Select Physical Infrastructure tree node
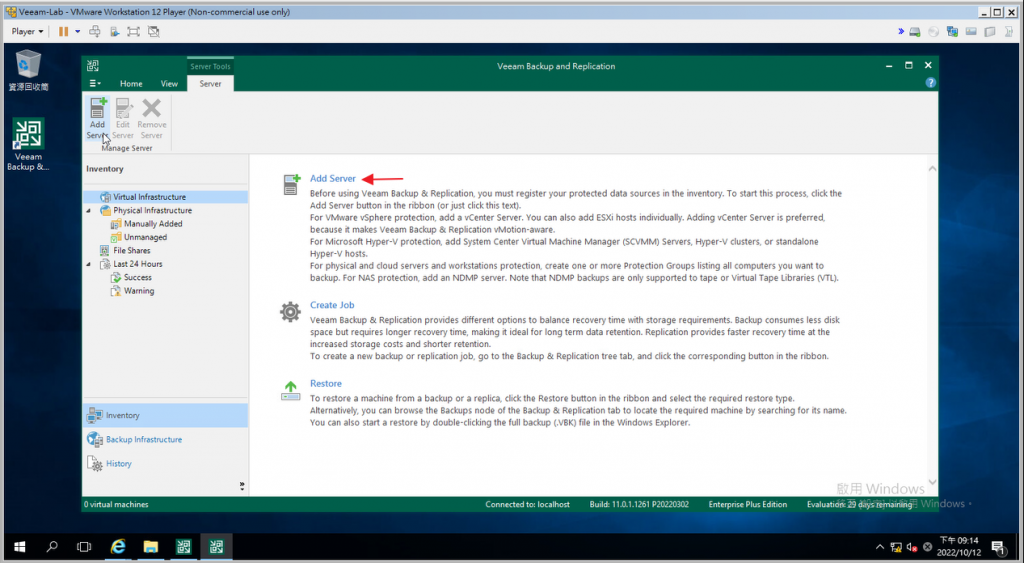The height and width of the screenshot is (563, 1024). (152, 210)
